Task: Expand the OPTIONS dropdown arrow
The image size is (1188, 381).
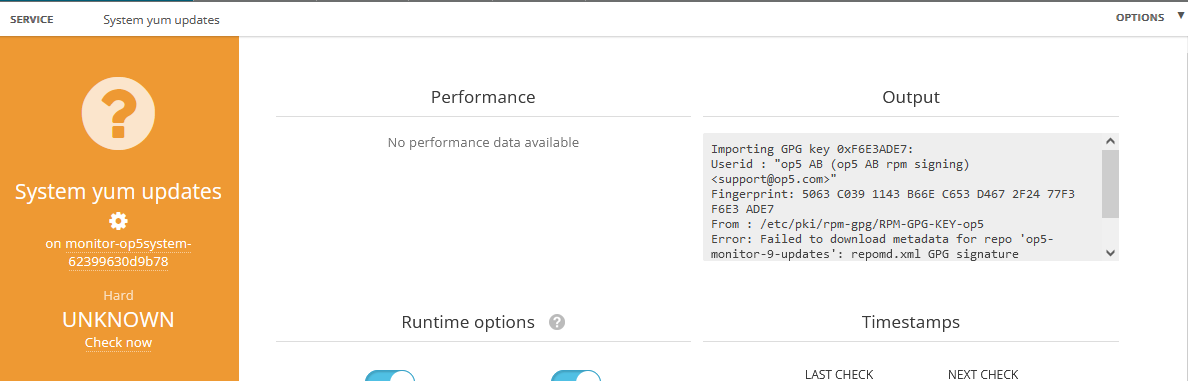Action: (x=1180, y=16)
